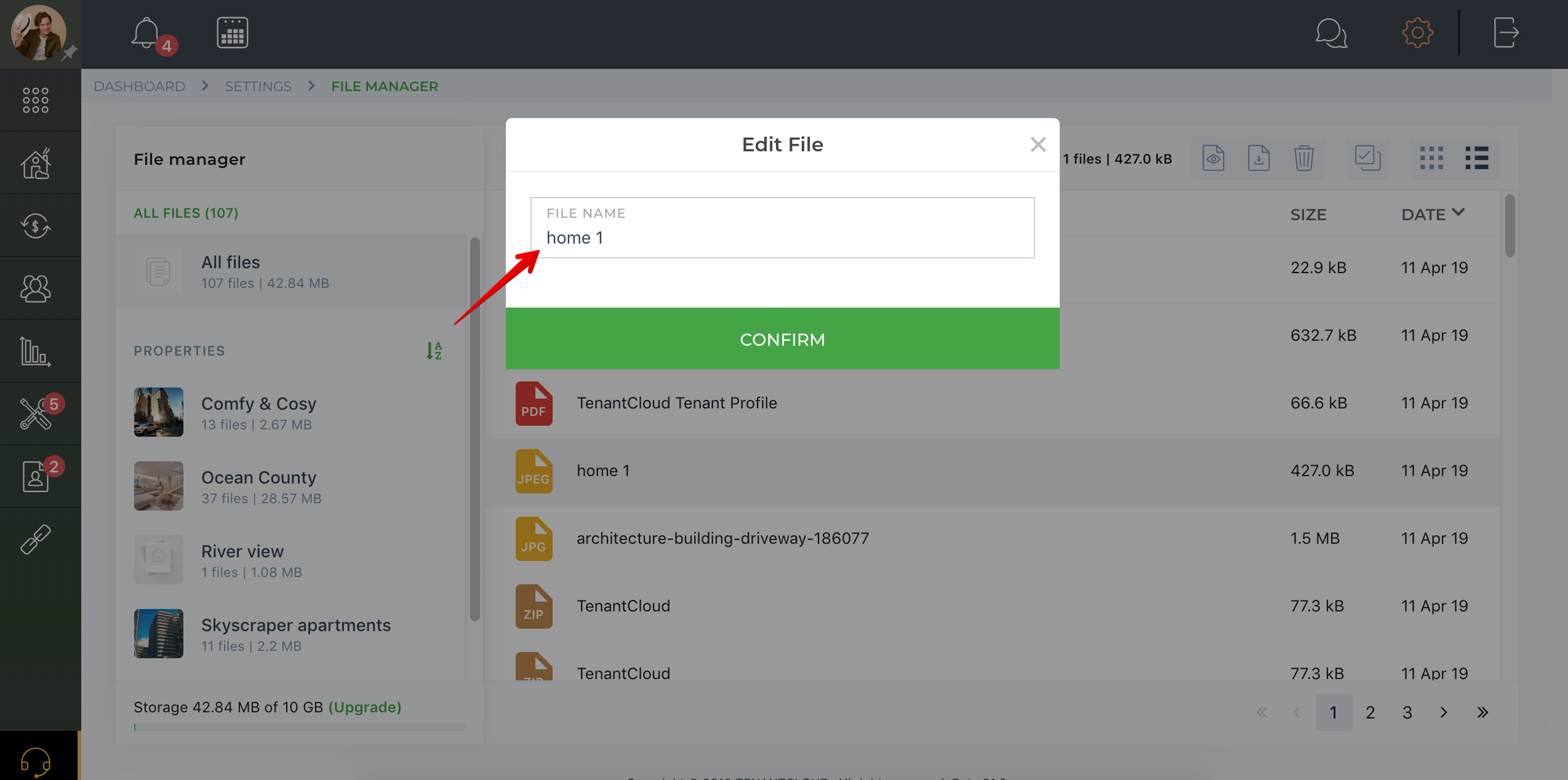Open the calendar icon in top bar
The height and width of the screenshot is (780, 1568).
pyautogui.click(x=232, y=33)
